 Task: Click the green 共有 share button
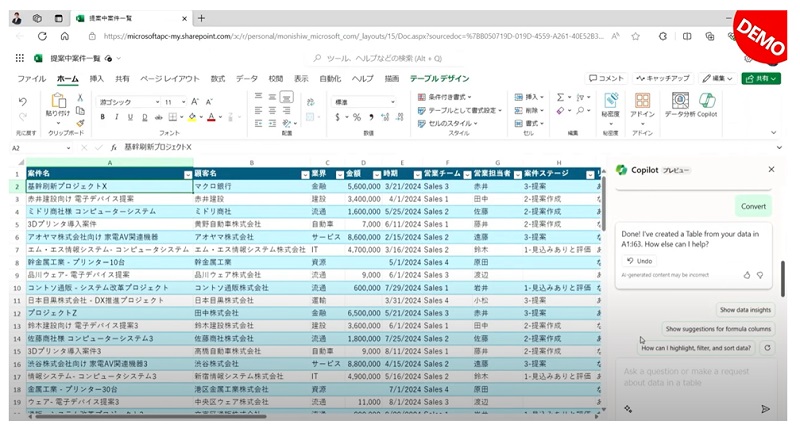[x=761, y=79]
